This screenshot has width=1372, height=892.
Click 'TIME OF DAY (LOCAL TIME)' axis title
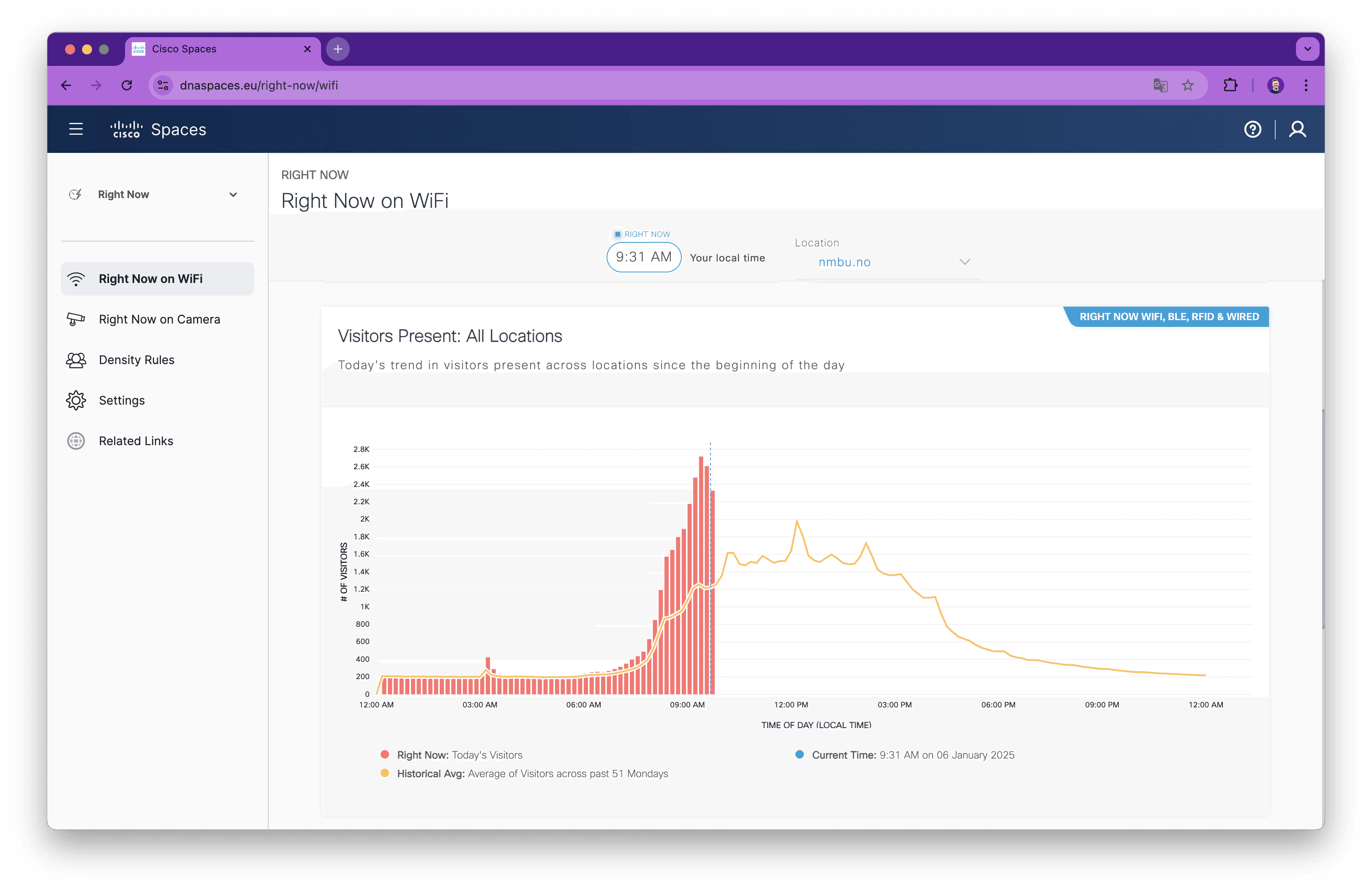tap(816, 725)
